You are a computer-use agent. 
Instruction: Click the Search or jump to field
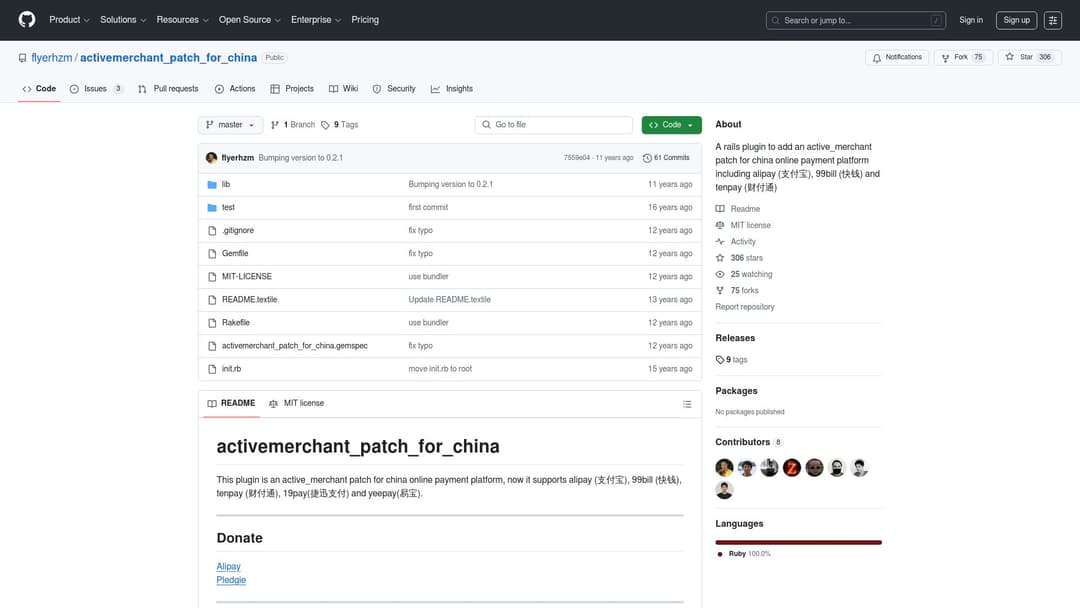855,21
